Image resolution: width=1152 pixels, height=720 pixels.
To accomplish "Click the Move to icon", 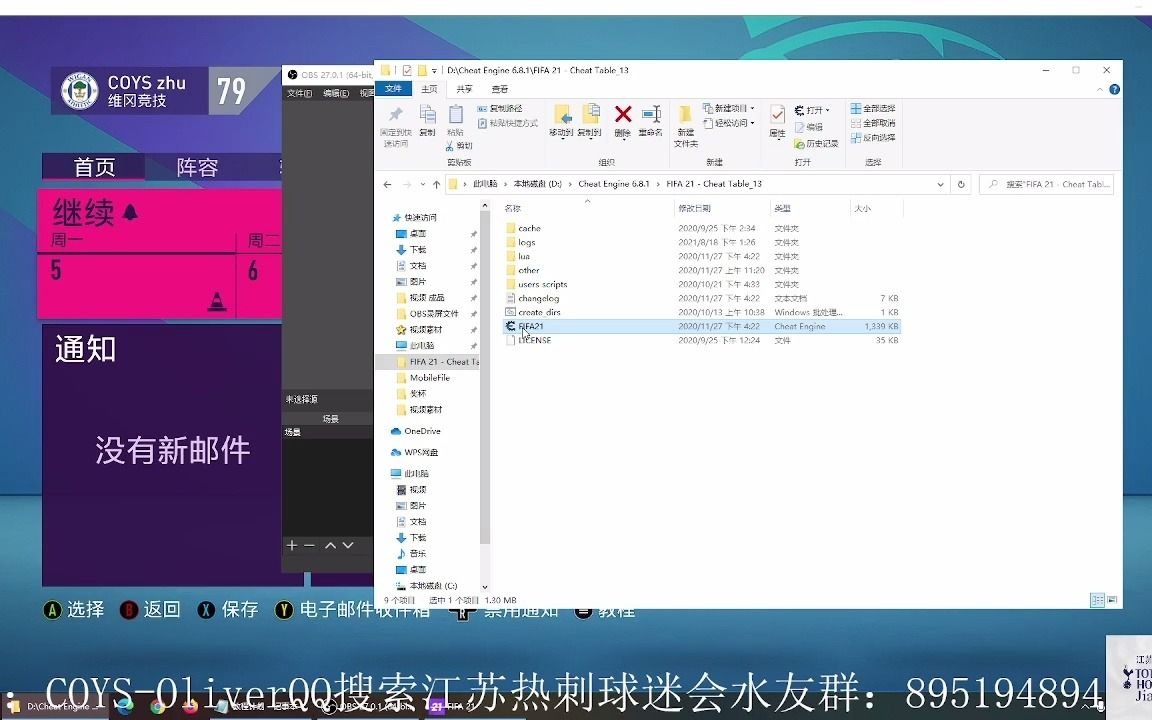I will pos(561,121).
